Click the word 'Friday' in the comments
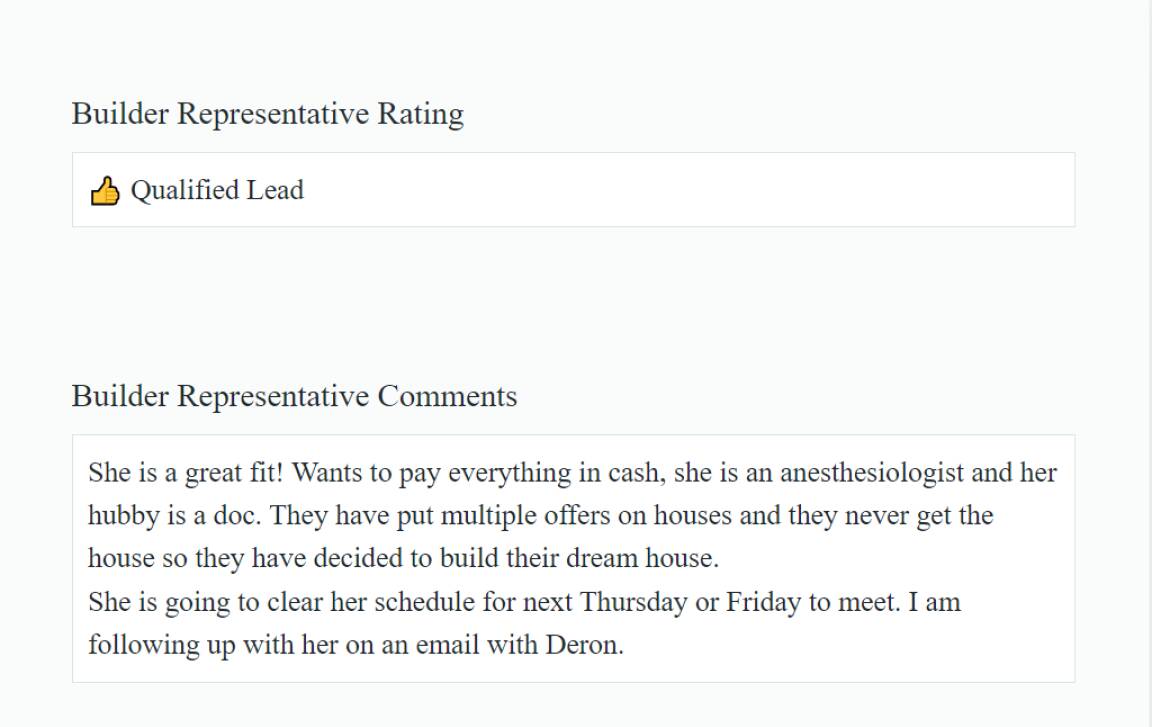 [x=763, y=602]
